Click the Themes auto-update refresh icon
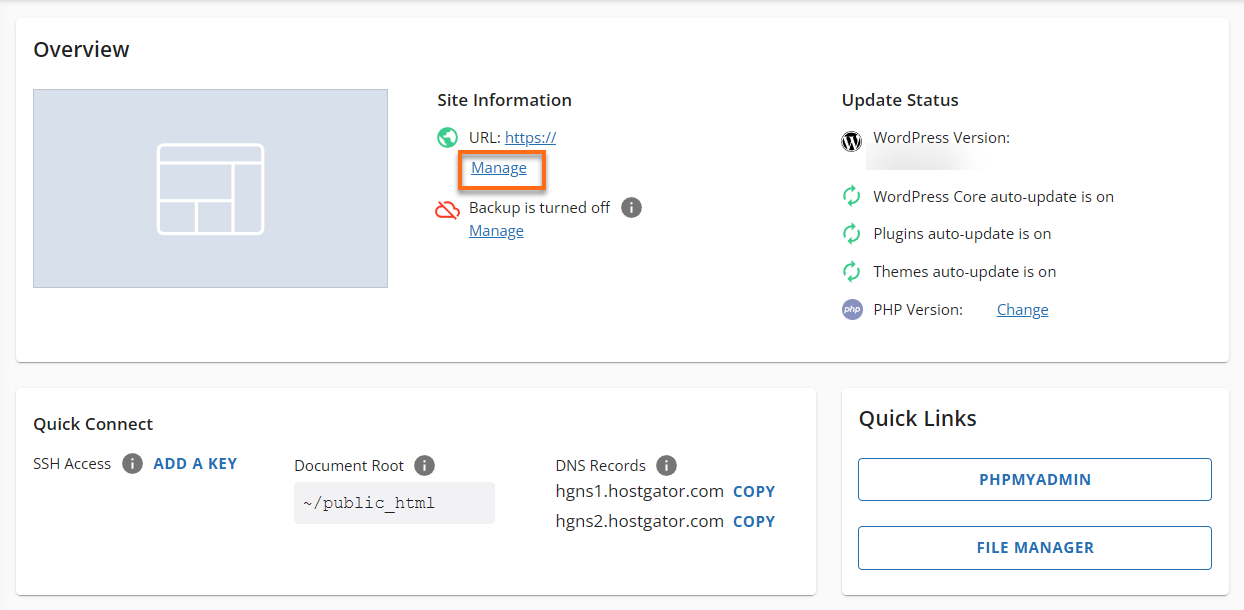Image resolution: width=1244 pixels, height=610 pixels. [850, 271]
